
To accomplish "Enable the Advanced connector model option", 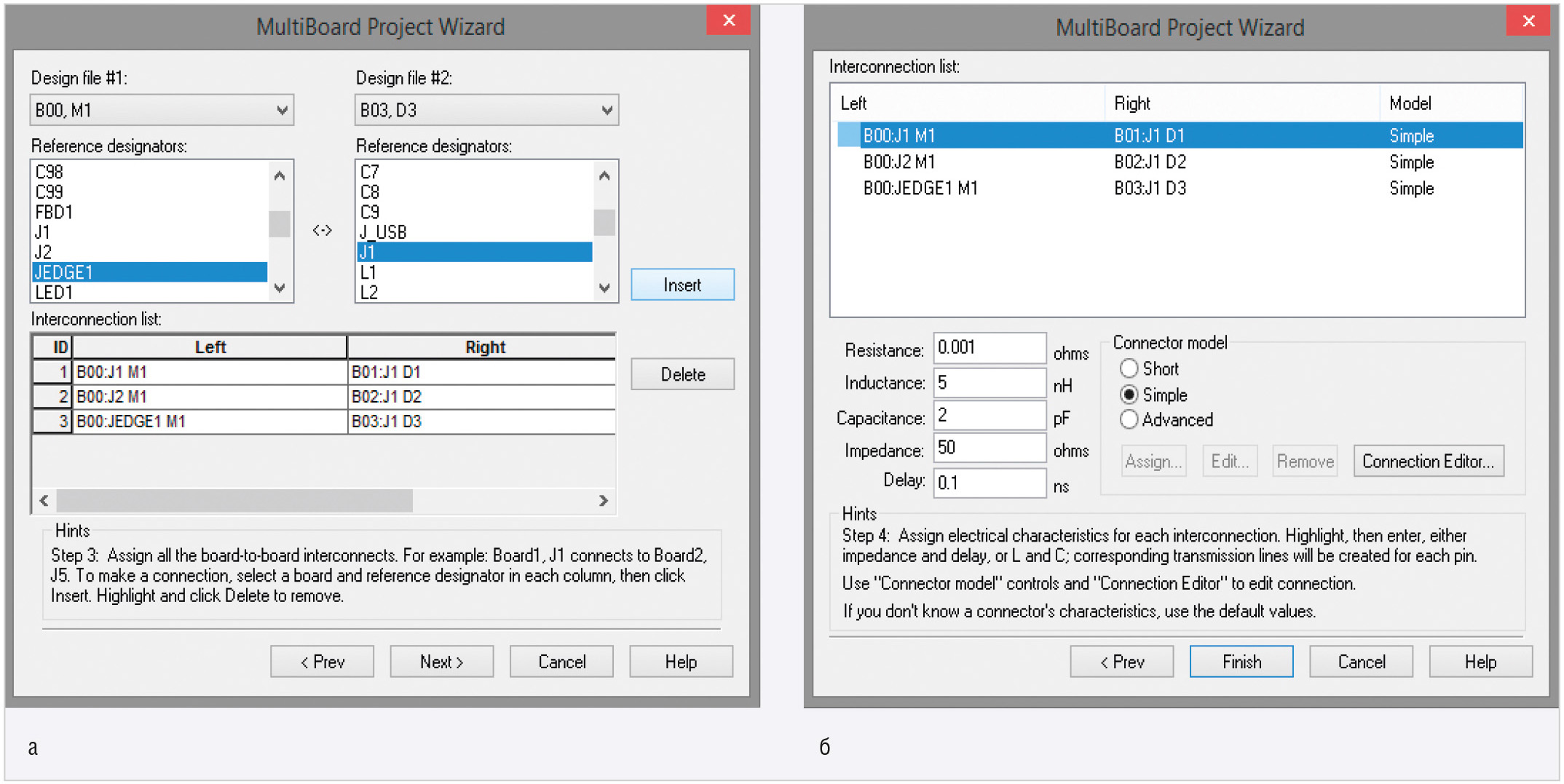I will pos(1129,420).
